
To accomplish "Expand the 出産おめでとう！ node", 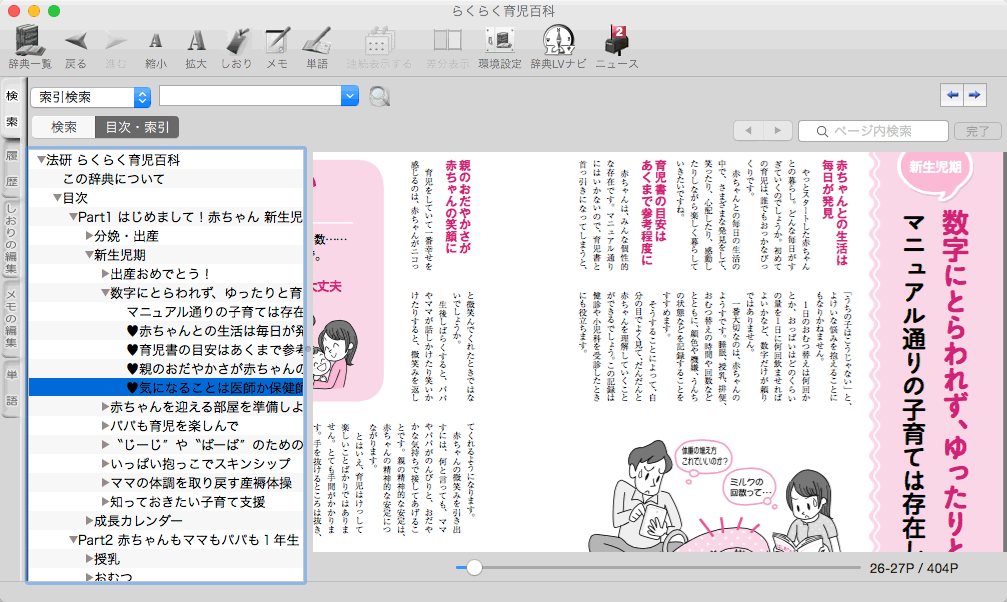I will 105,274.
